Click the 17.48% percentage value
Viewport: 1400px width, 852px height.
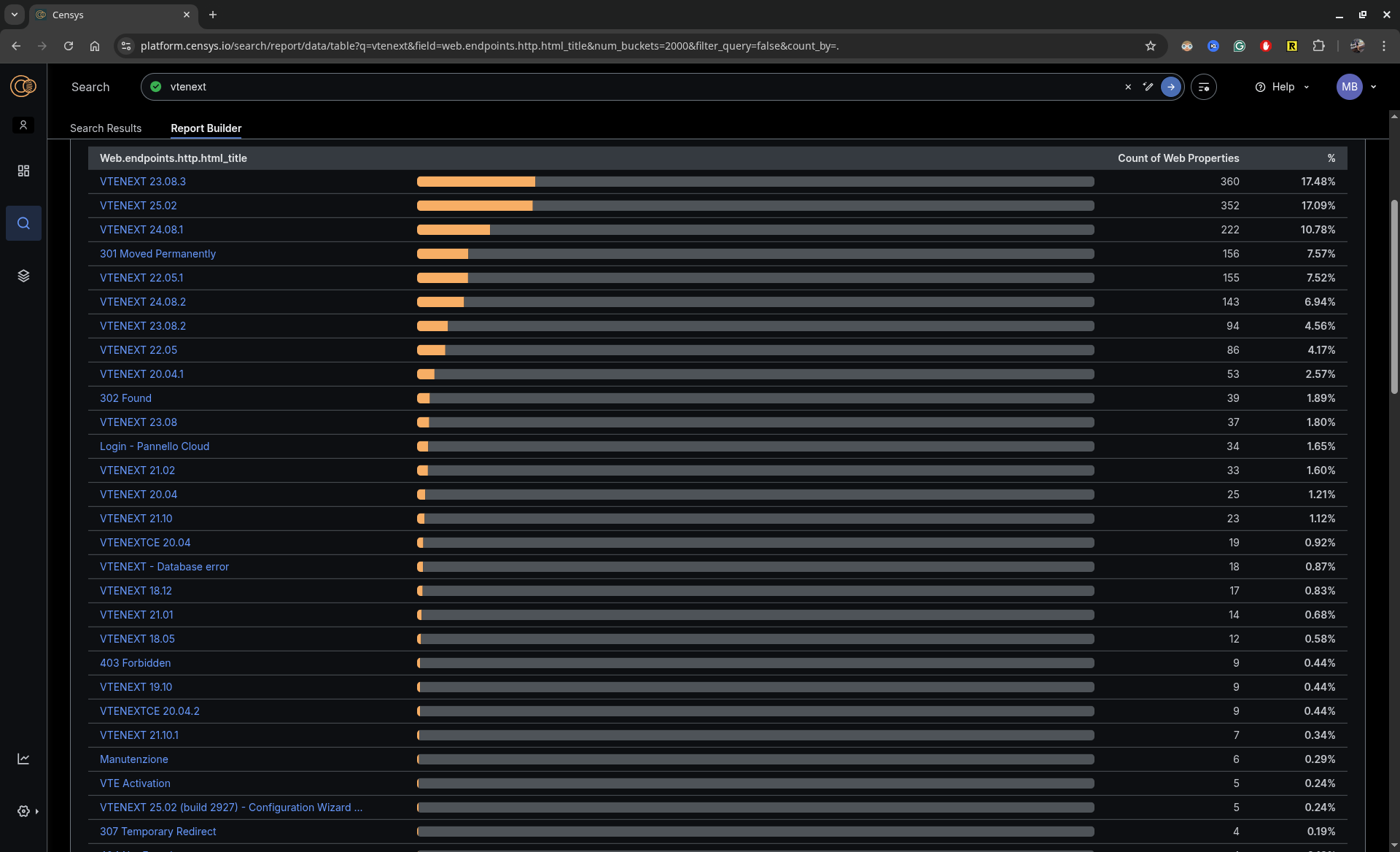coord(1318,182)
